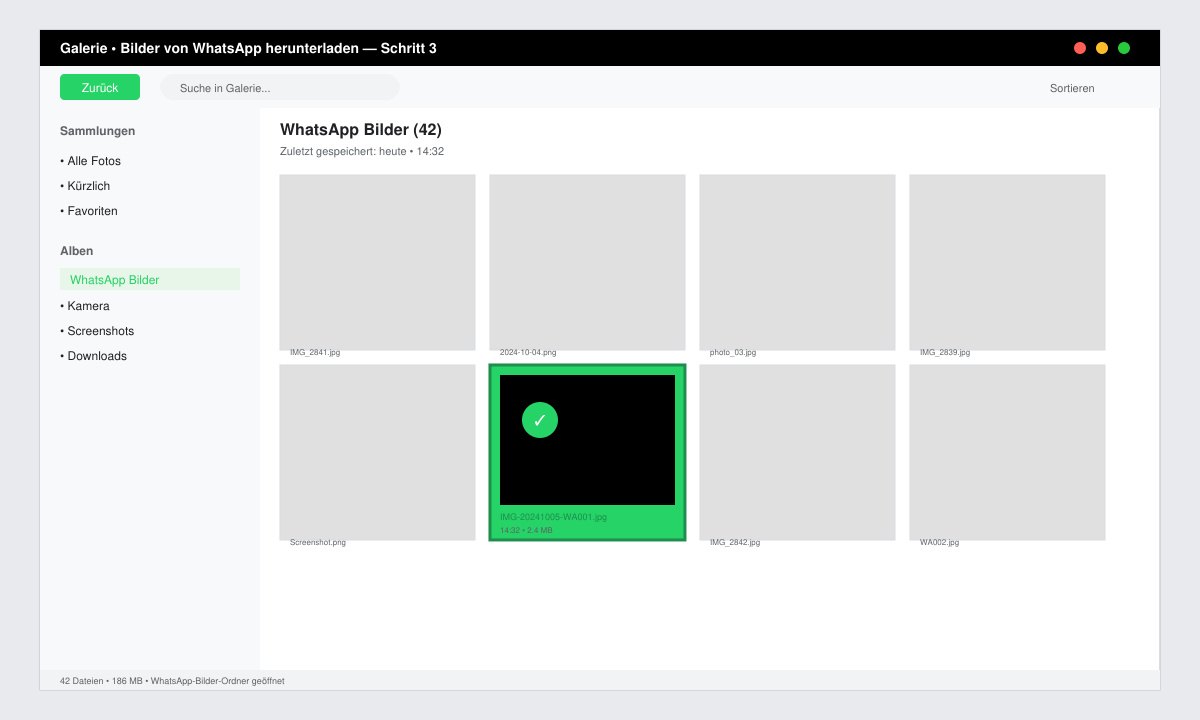Click the file info 14:32 • 2.4 MB
Image resolution: width=1200 pixels, height=720 pixels.
[x=526, y=530]
